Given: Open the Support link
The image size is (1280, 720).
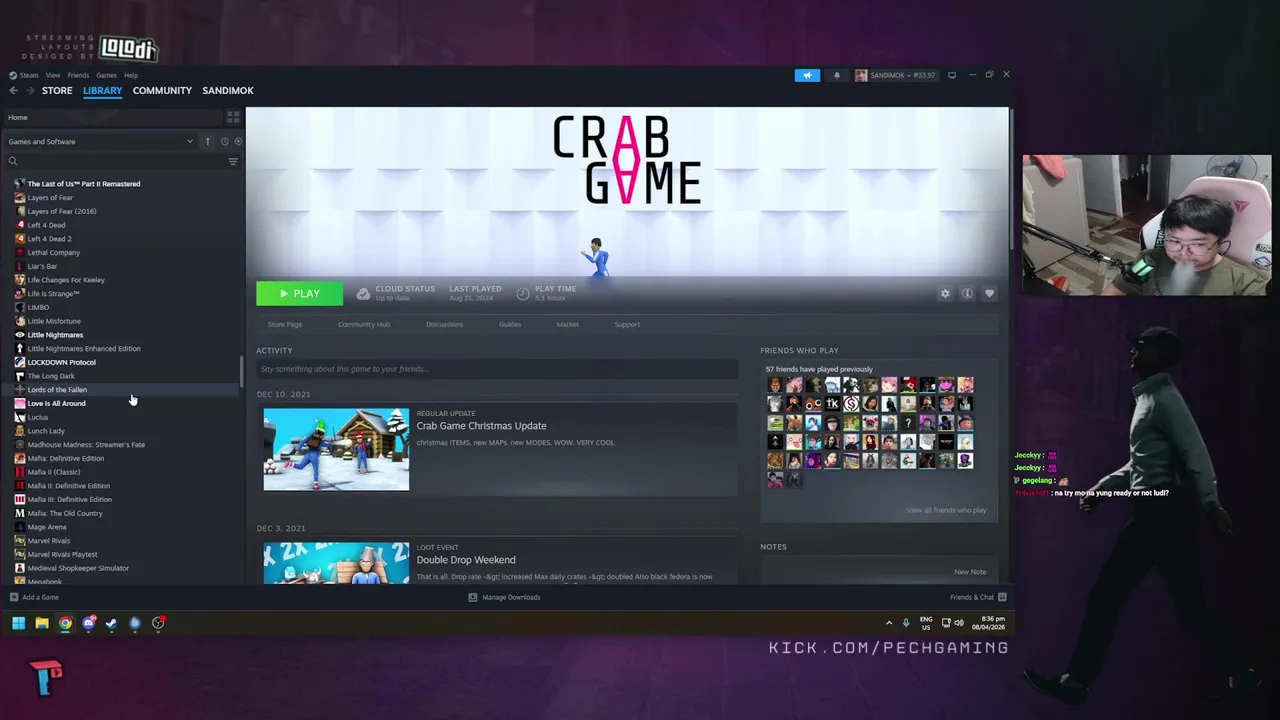Looking at the screenshot, I should click(627, 324).
